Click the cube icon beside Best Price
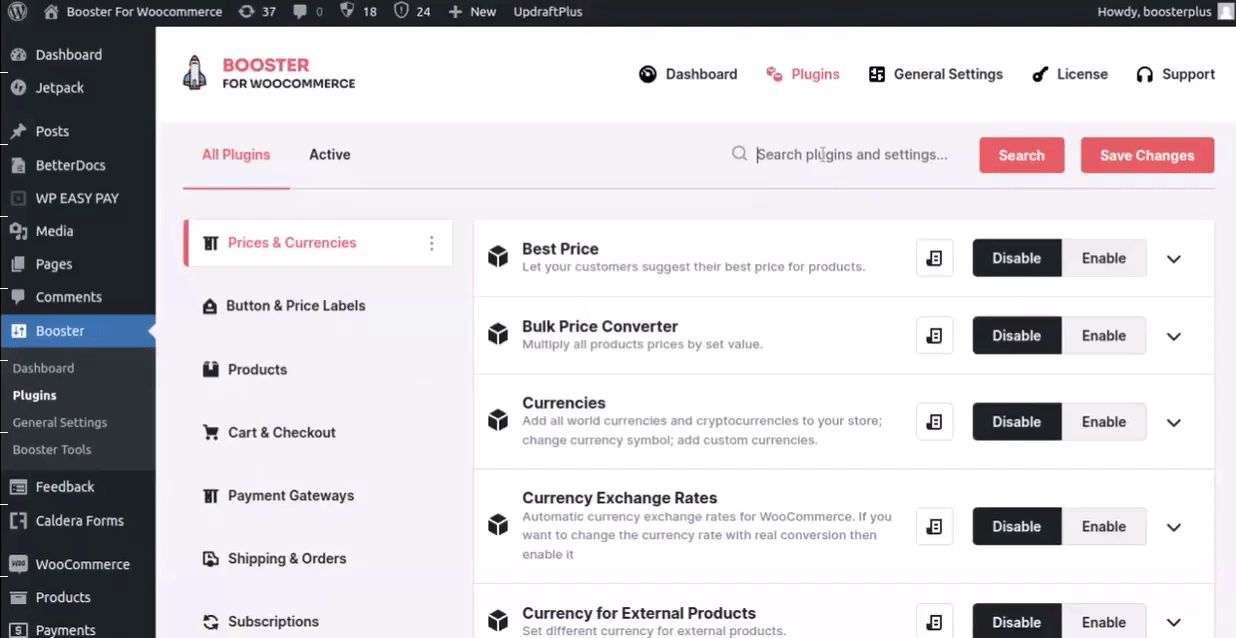 coord(498,257)
